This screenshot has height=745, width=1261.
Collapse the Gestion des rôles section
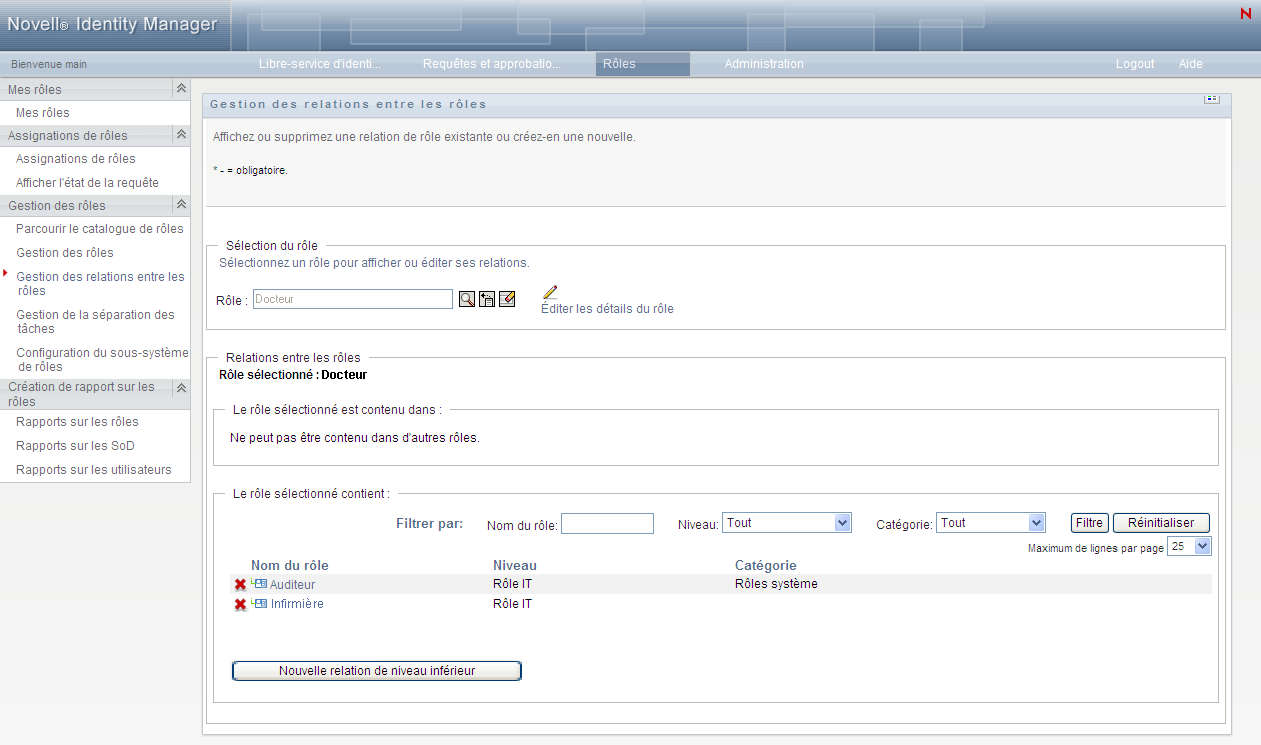coord(181,205)
